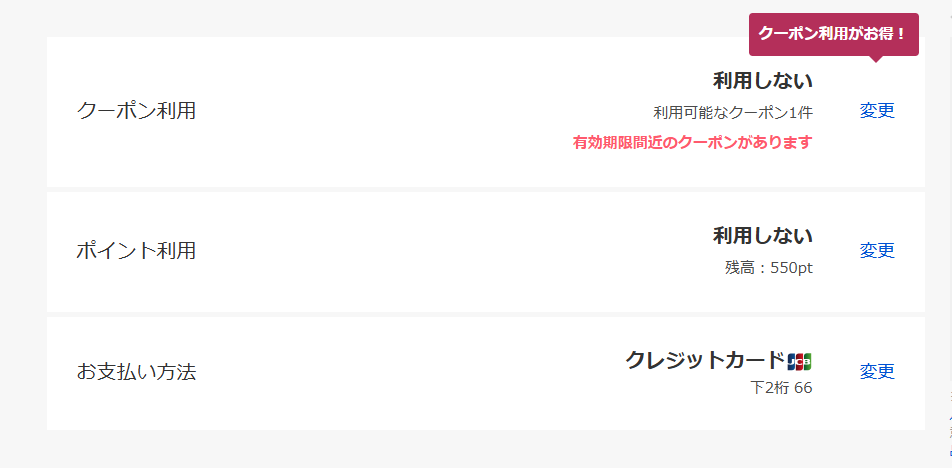Click the ポイント利用 row heading

(136, 250)
